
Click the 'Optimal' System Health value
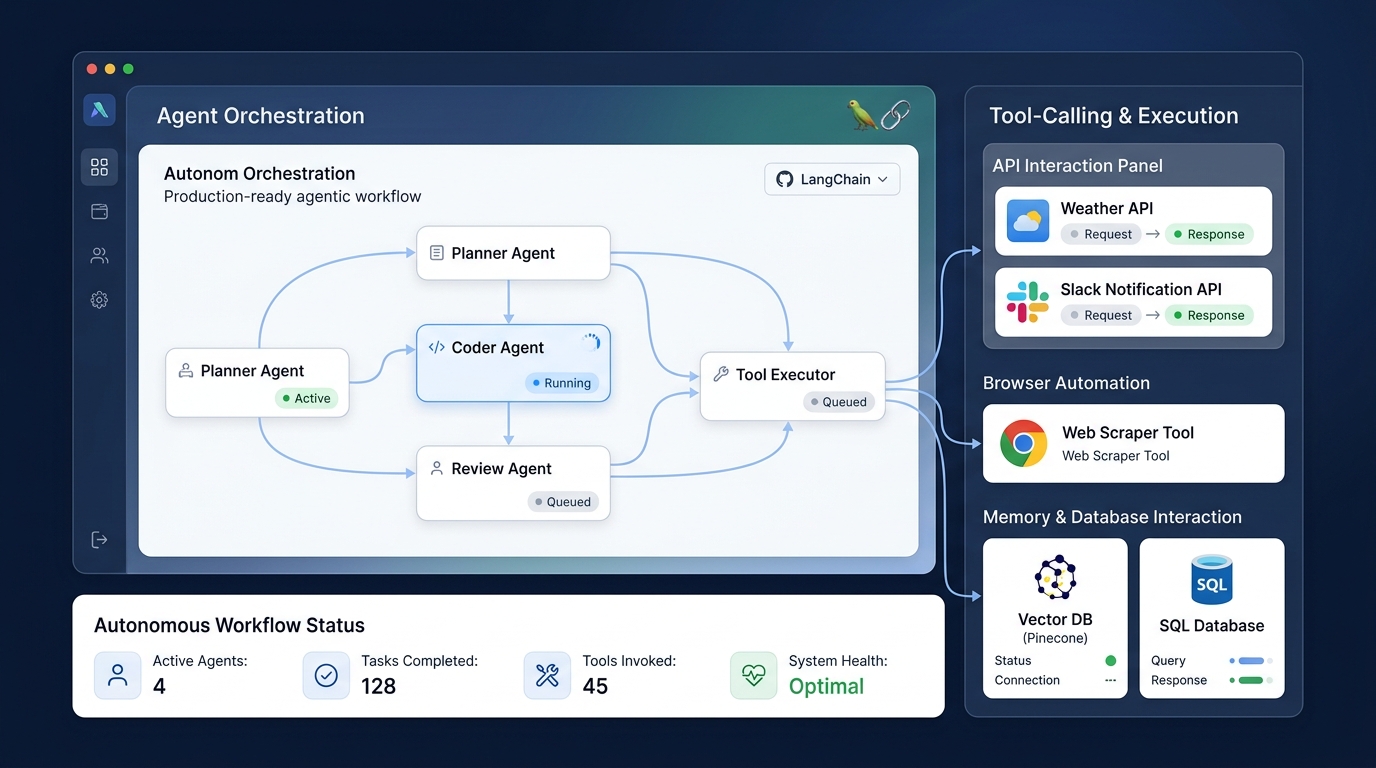click(826, 686)
